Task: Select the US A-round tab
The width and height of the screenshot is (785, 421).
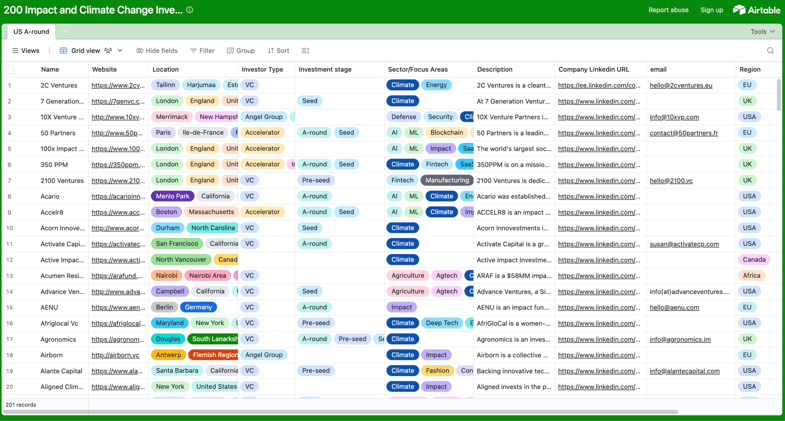Action: click(x=31, y=32)
